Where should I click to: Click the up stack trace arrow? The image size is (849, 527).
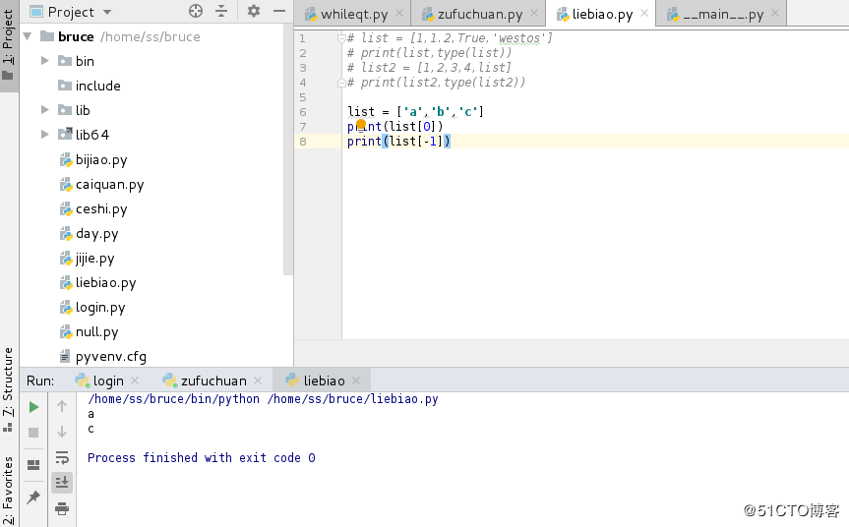pyautogui.click(x=62, y=406)
